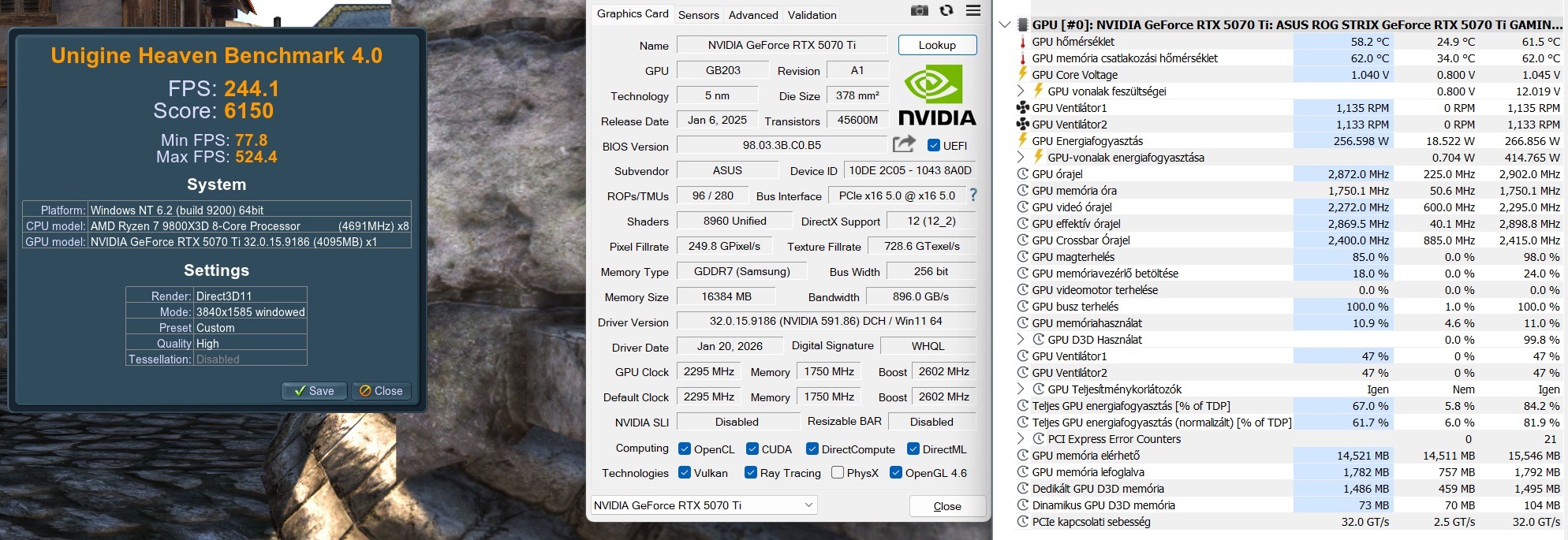Select the GPU memóriavezérlő betöltése row

click(1289, 274)
